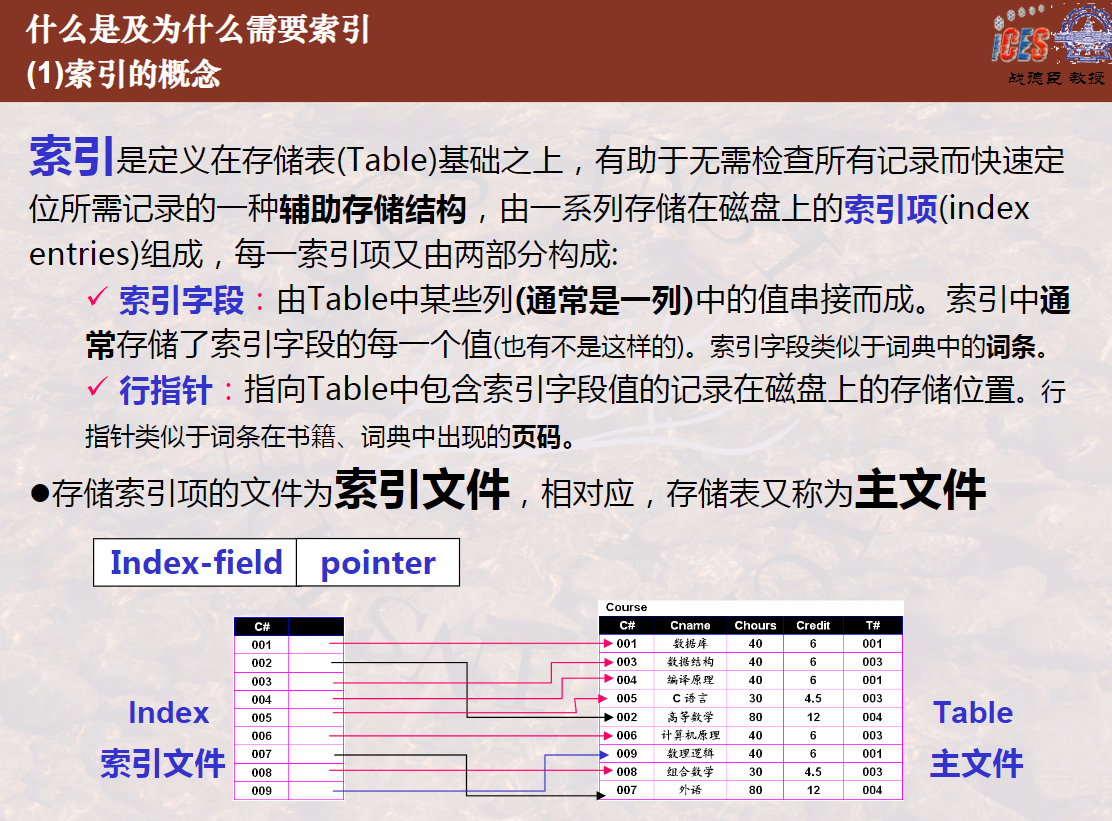The image size is (1112, 821).
Task: Click the large bold 索引文件 in the bullet line
Action: (422, 490)
